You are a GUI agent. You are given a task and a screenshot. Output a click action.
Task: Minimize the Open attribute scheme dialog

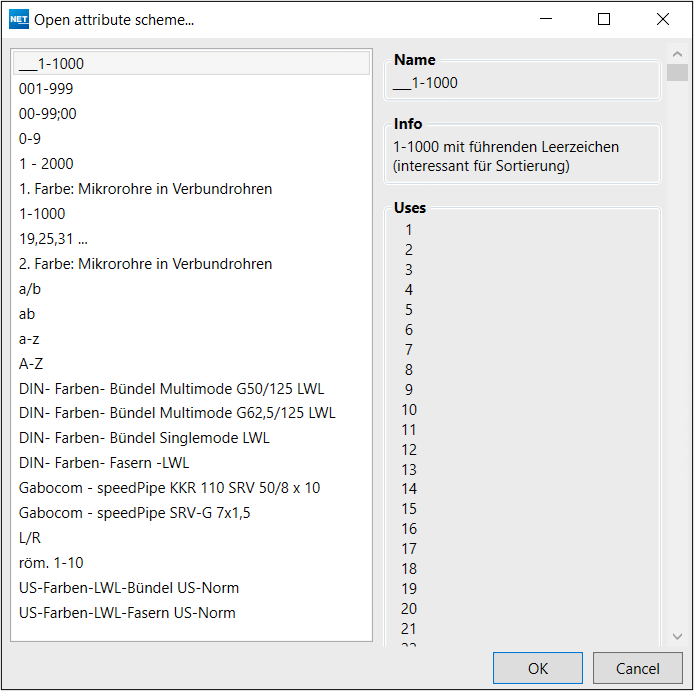click(x=546, y=19)
